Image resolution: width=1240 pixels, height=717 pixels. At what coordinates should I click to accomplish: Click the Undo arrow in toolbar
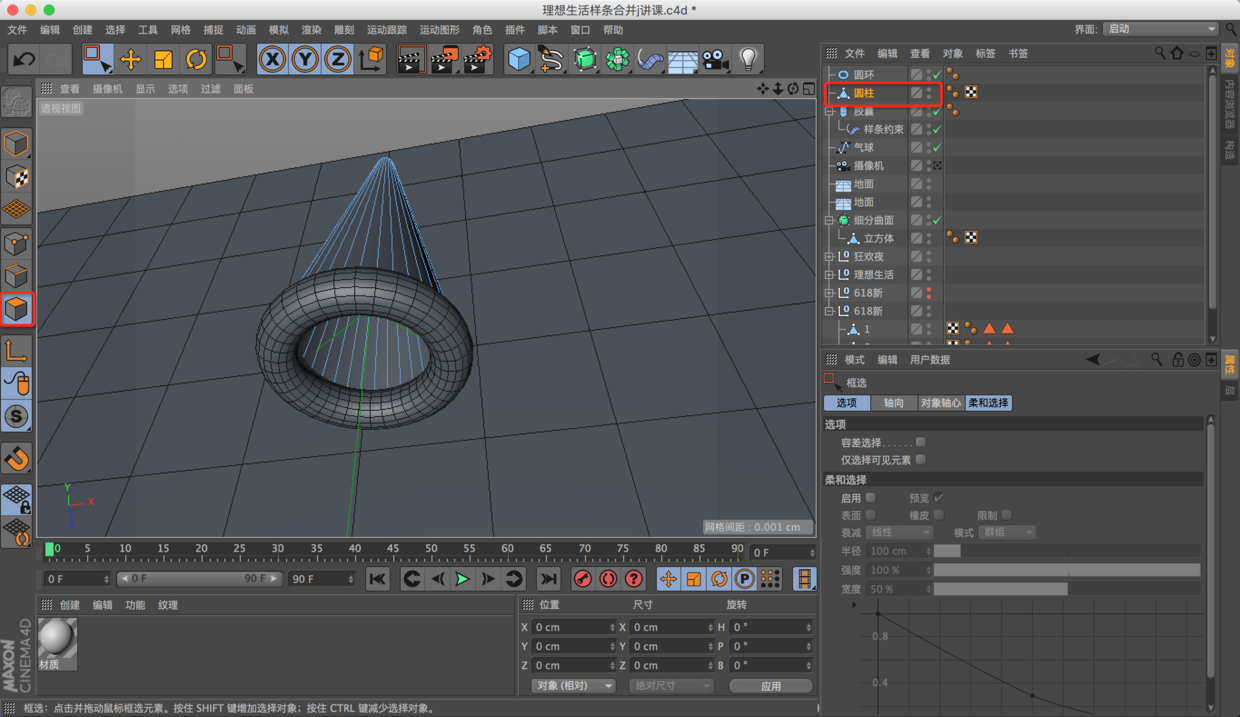(23, 60)
